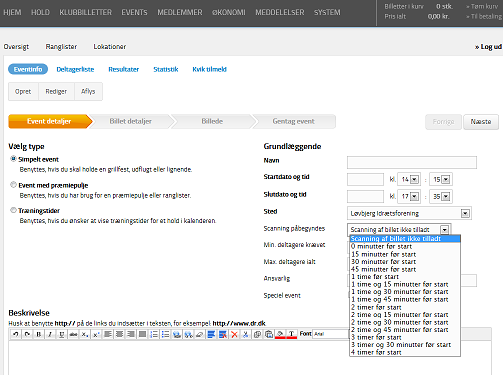Open the Font selector dropdown
This screenshot has width=503, height=375.
click(x=330, y=334)
